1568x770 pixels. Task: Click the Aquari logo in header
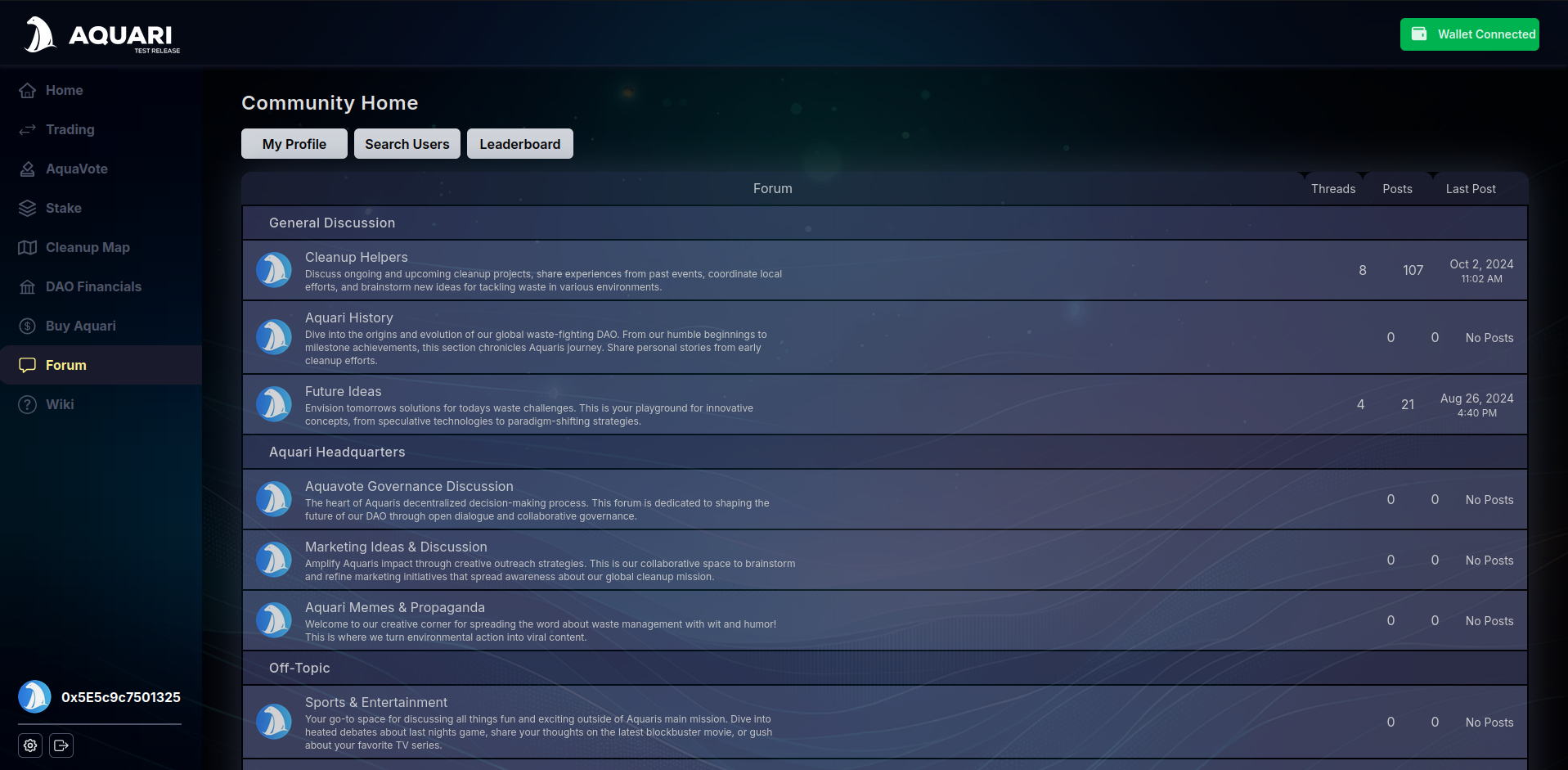coord(102,34)
